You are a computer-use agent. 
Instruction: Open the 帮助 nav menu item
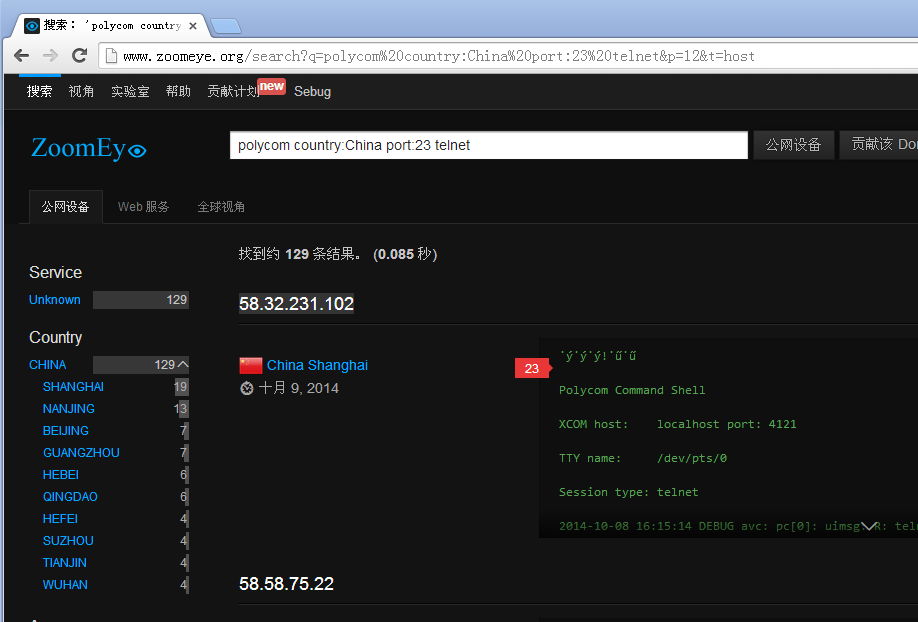(178, 91)
